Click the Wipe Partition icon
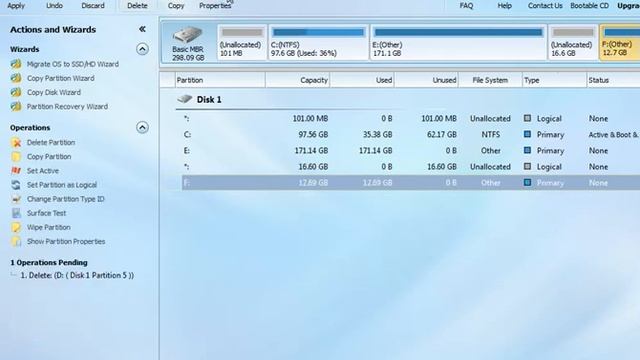 (x=16, y=227)
